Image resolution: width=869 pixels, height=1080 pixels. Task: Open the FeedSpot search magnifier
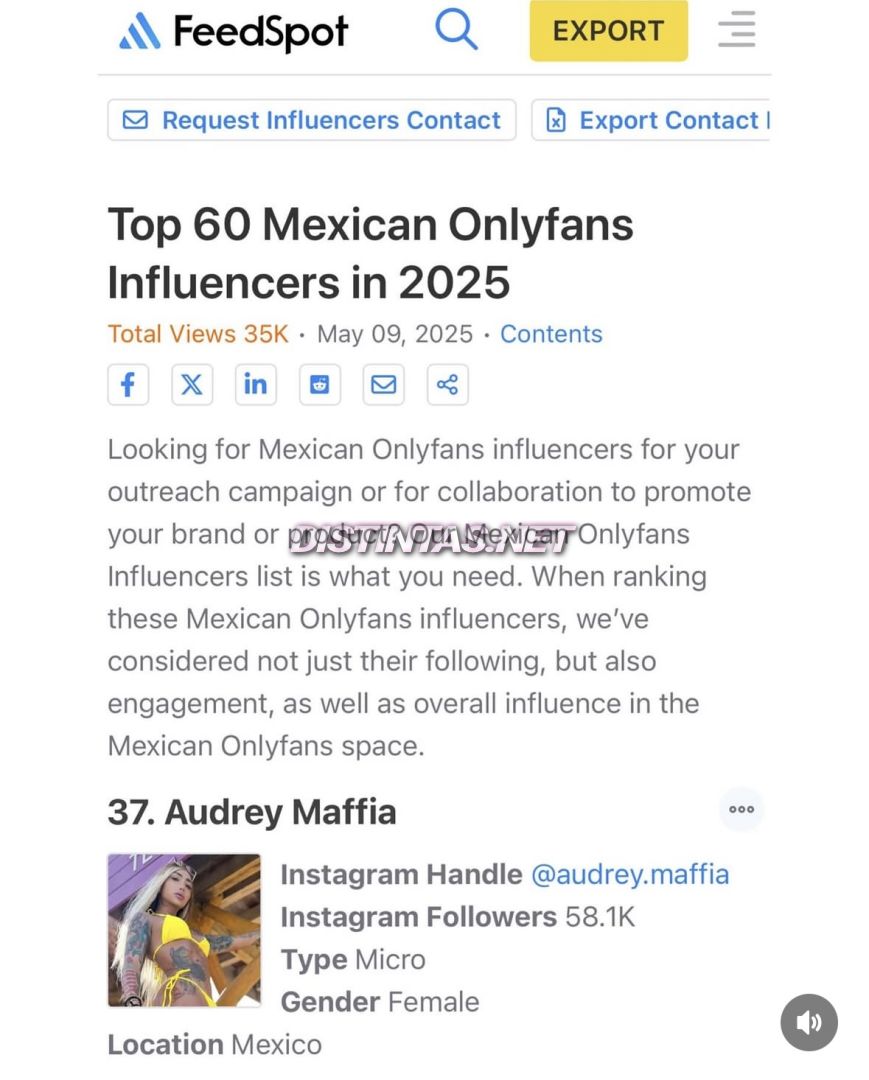pos(456,30)
